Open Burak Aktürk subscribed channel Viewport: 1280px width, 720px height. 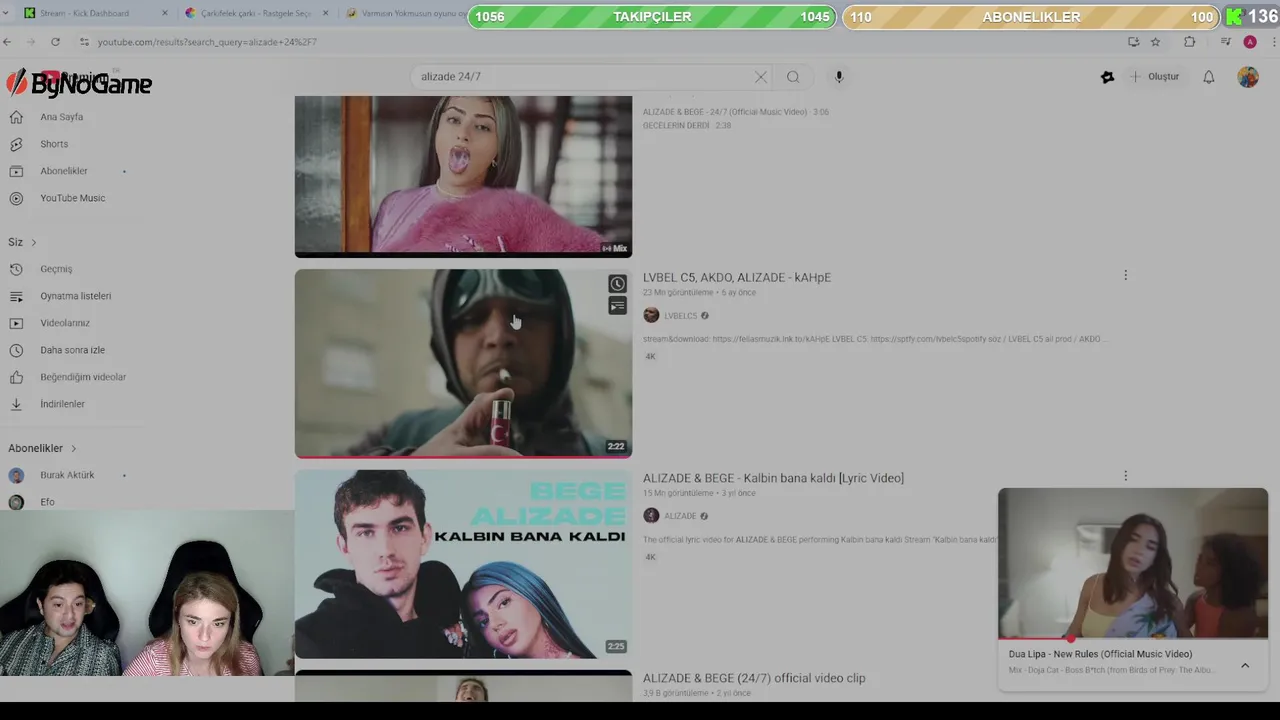click(x=67, y=475)
